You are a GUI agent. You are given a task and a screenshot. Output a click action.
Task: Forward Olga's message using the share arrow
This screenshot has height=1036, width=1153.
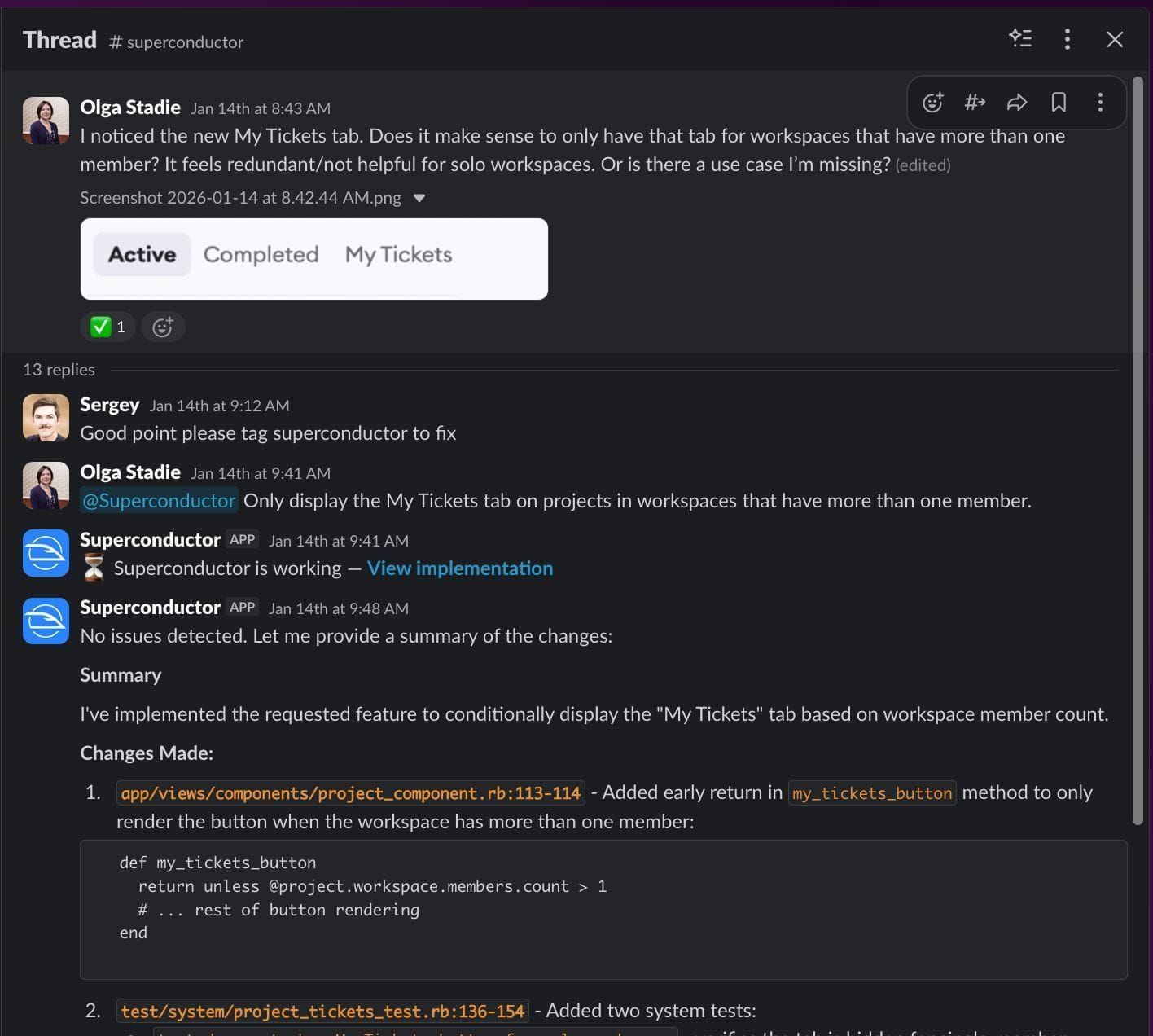tap(1017, 103)
